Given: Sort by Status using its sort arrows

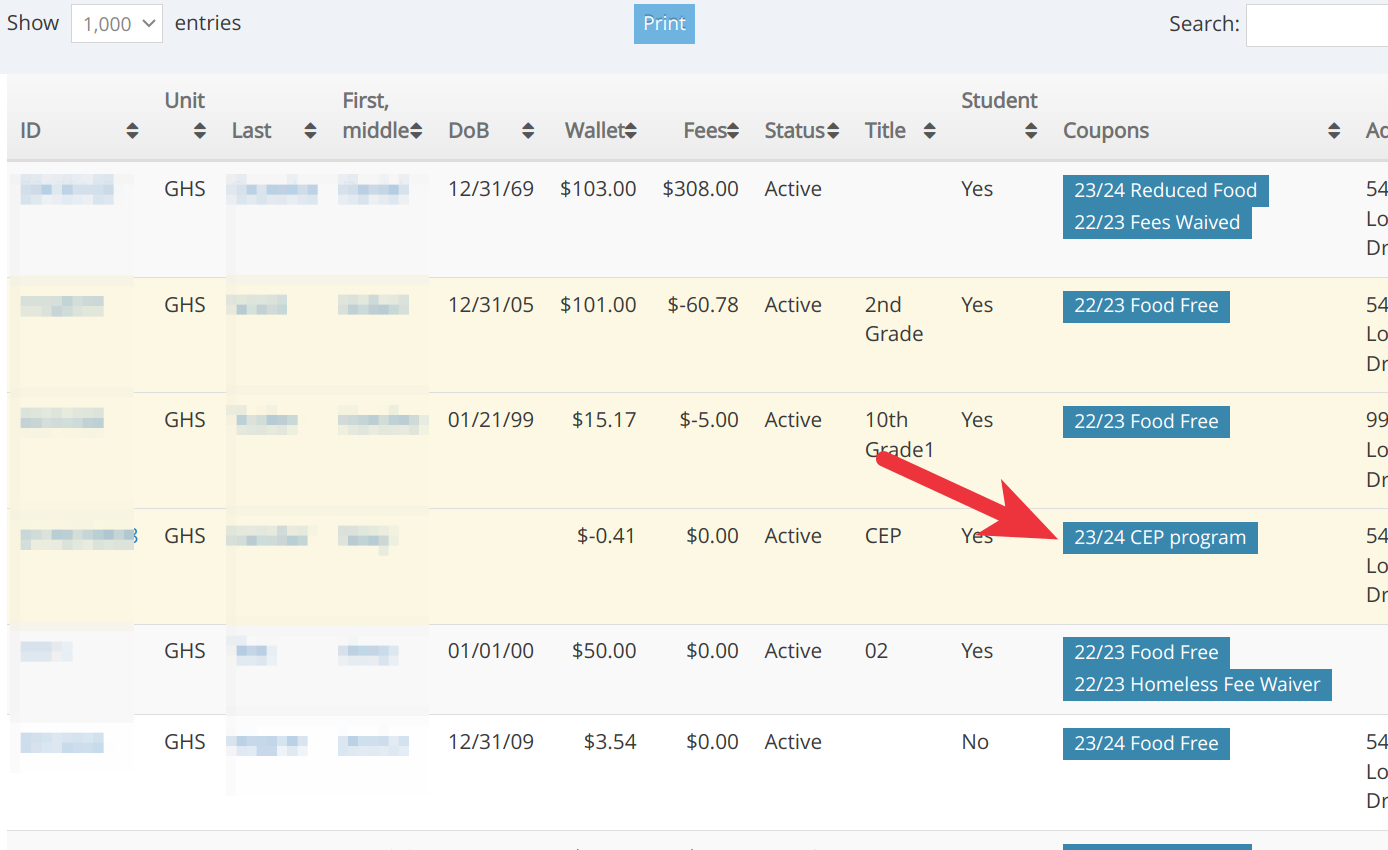Looking at the screenshot, I should pos(832,131).
